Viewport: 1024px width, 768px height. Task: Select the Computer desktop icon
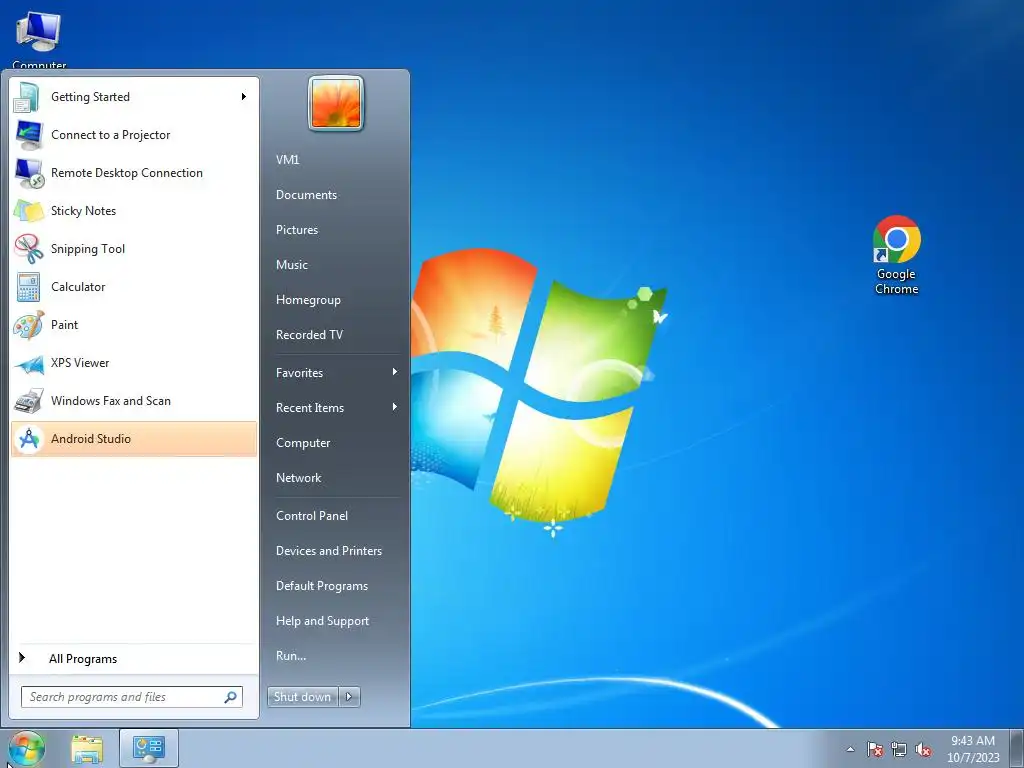pyautogui.click(x=39, y=38)
